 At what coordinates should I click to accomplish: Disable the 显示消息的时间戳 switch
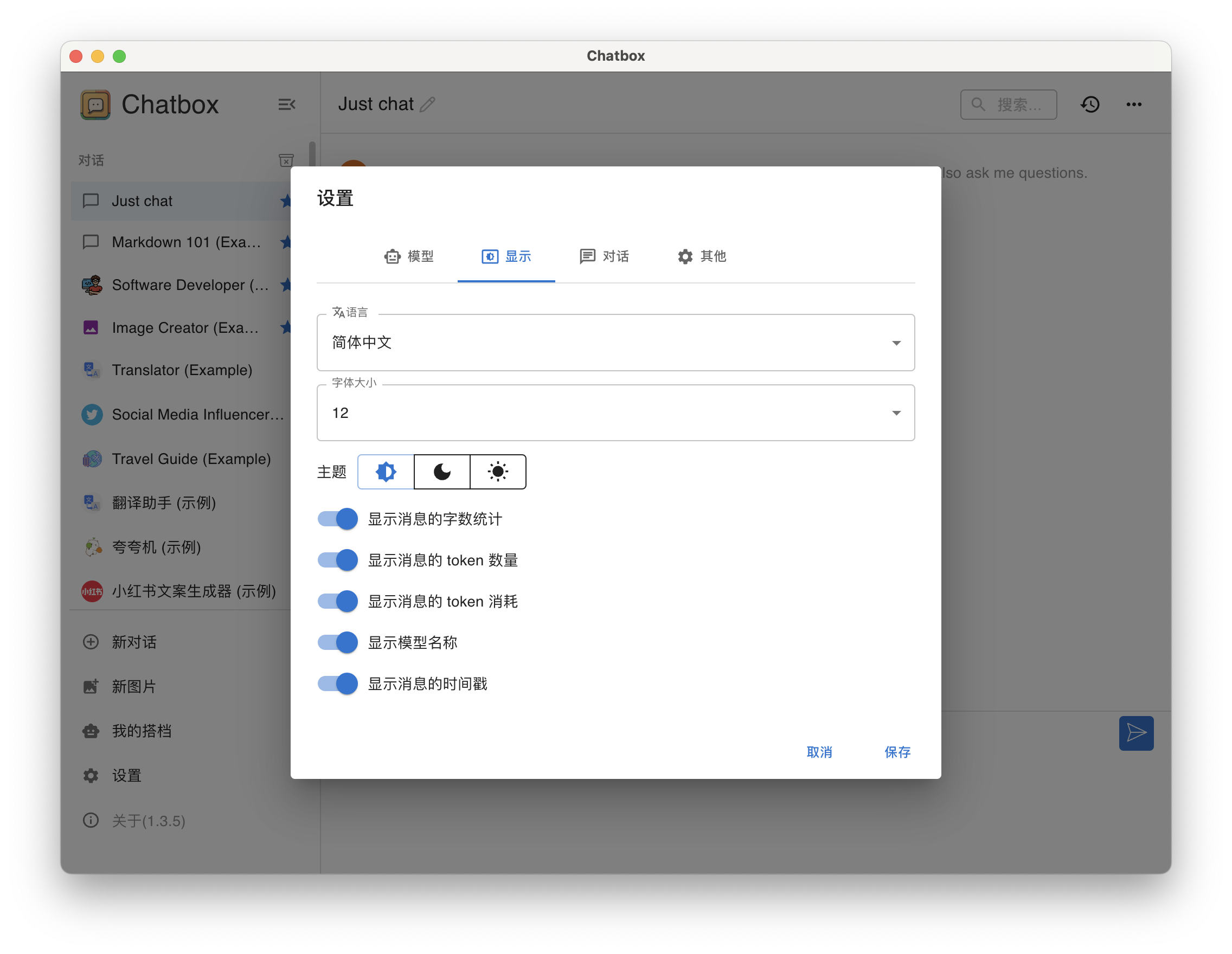[337, 684]
